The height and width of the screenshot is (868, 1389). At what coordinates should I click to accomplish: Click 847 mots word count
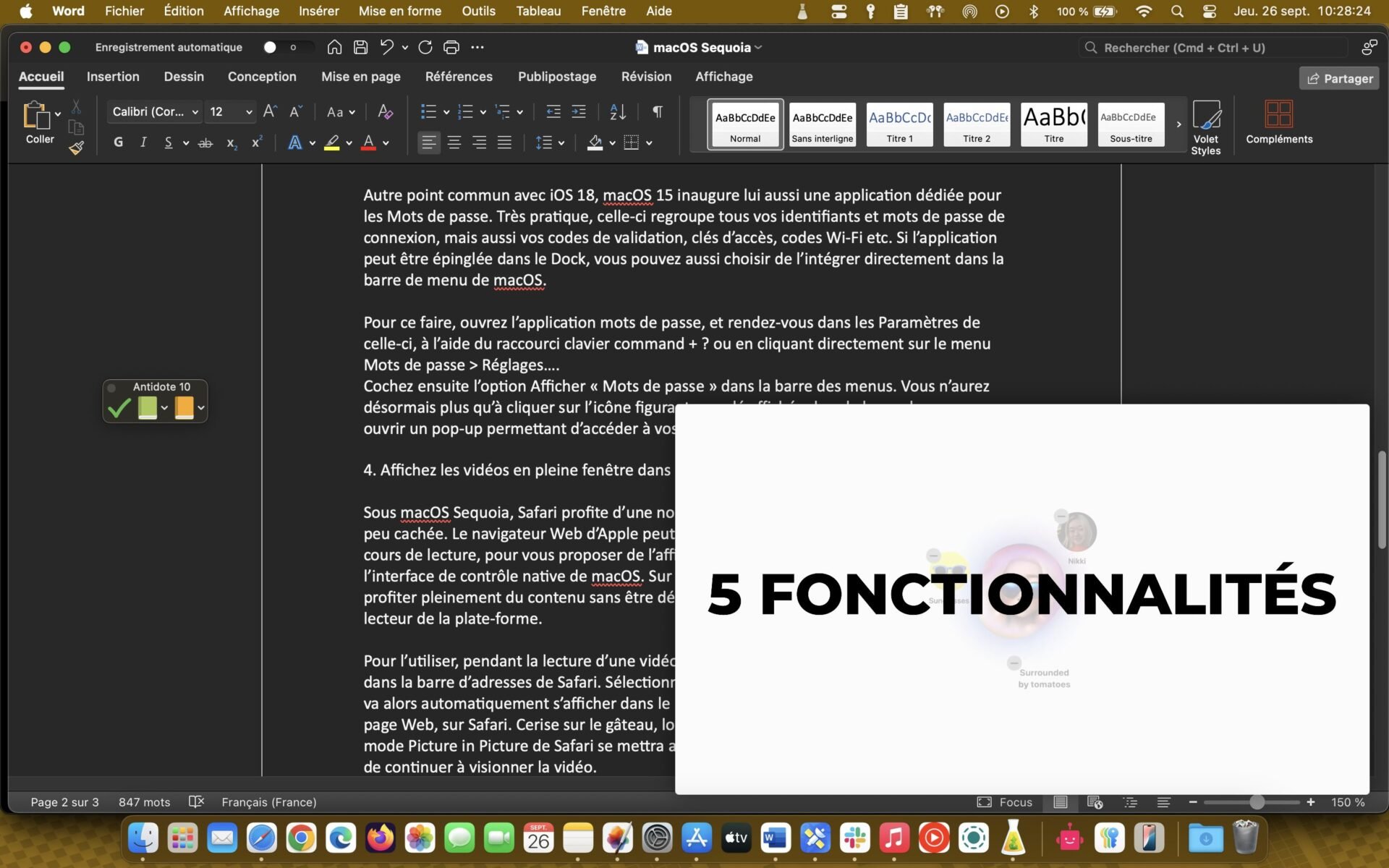[145, 802]
